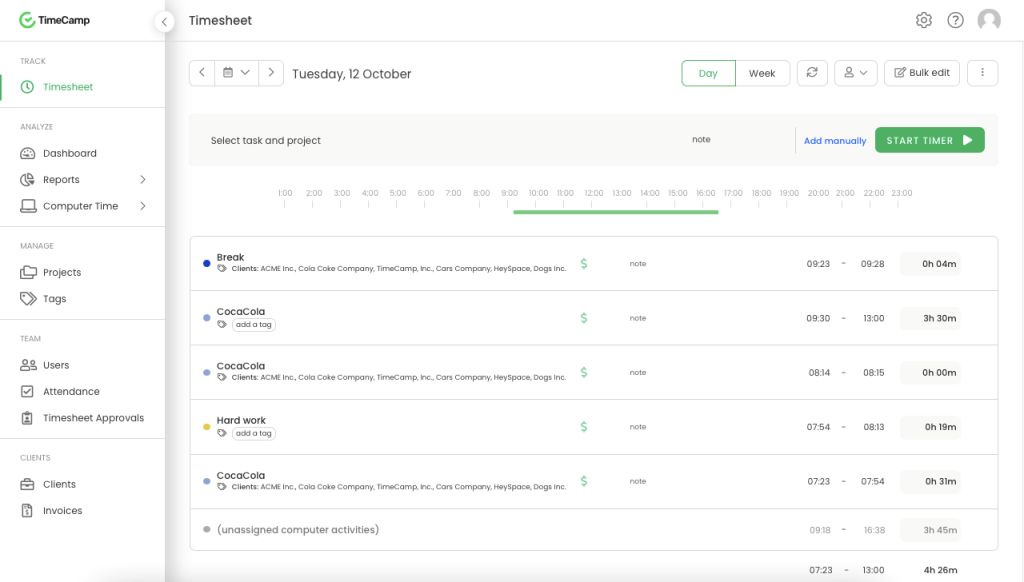
Task: Open user profile avatar
Action: tap(989, 20)
